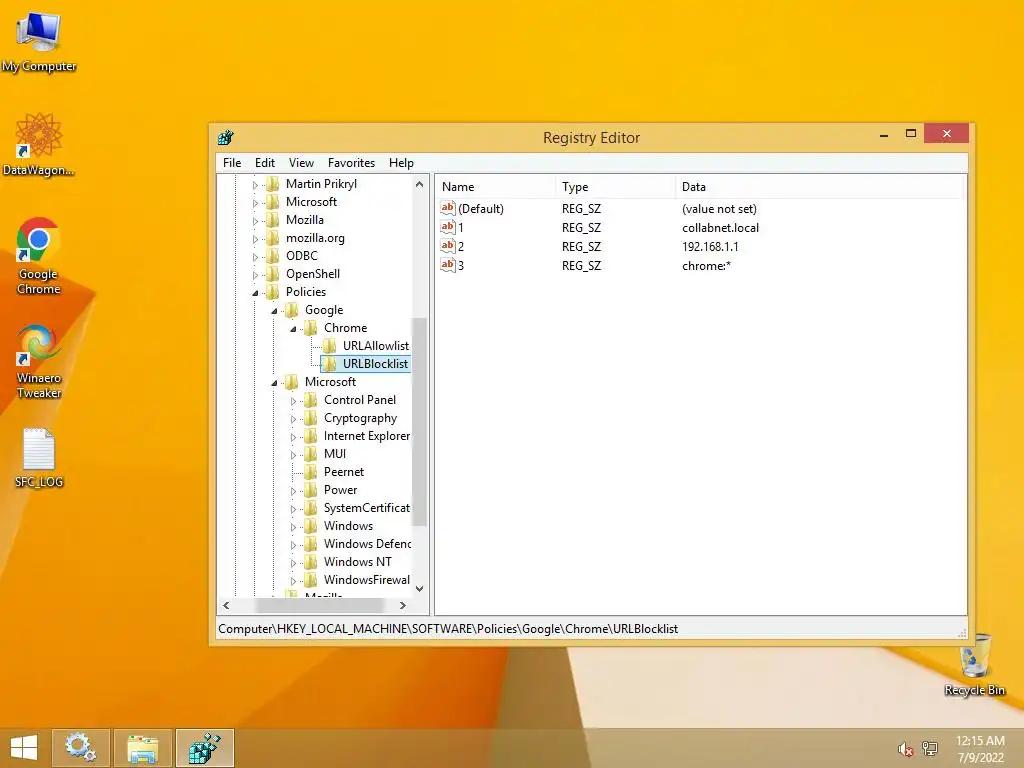Collapse the Policies key
Viewport: 1024px width, 768px height.
[255, 293]
